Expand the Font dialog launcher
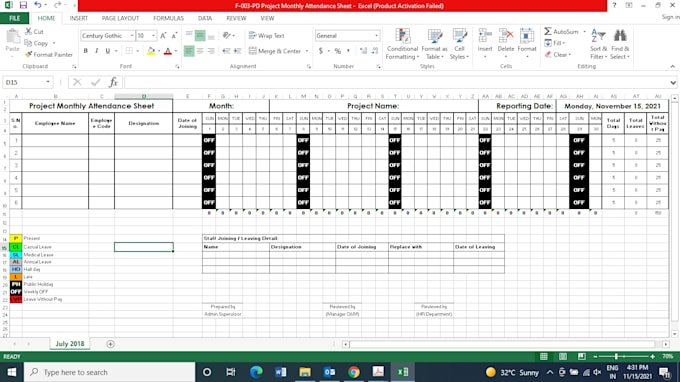Screen dimensions: 680x382 177,66
